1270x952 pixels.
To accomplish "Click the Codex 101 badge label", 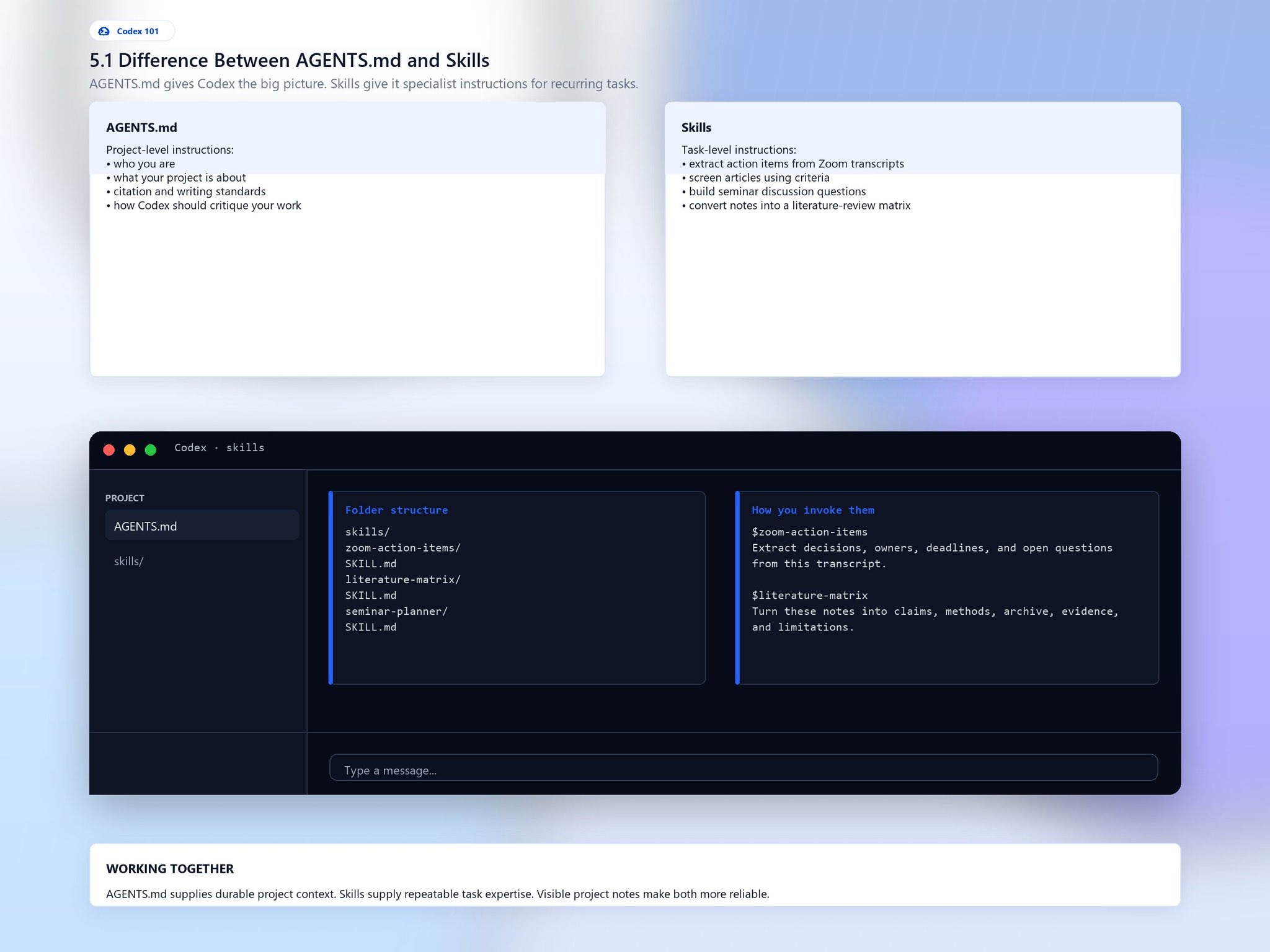I will pyautogui.click(x=138, y=31).
